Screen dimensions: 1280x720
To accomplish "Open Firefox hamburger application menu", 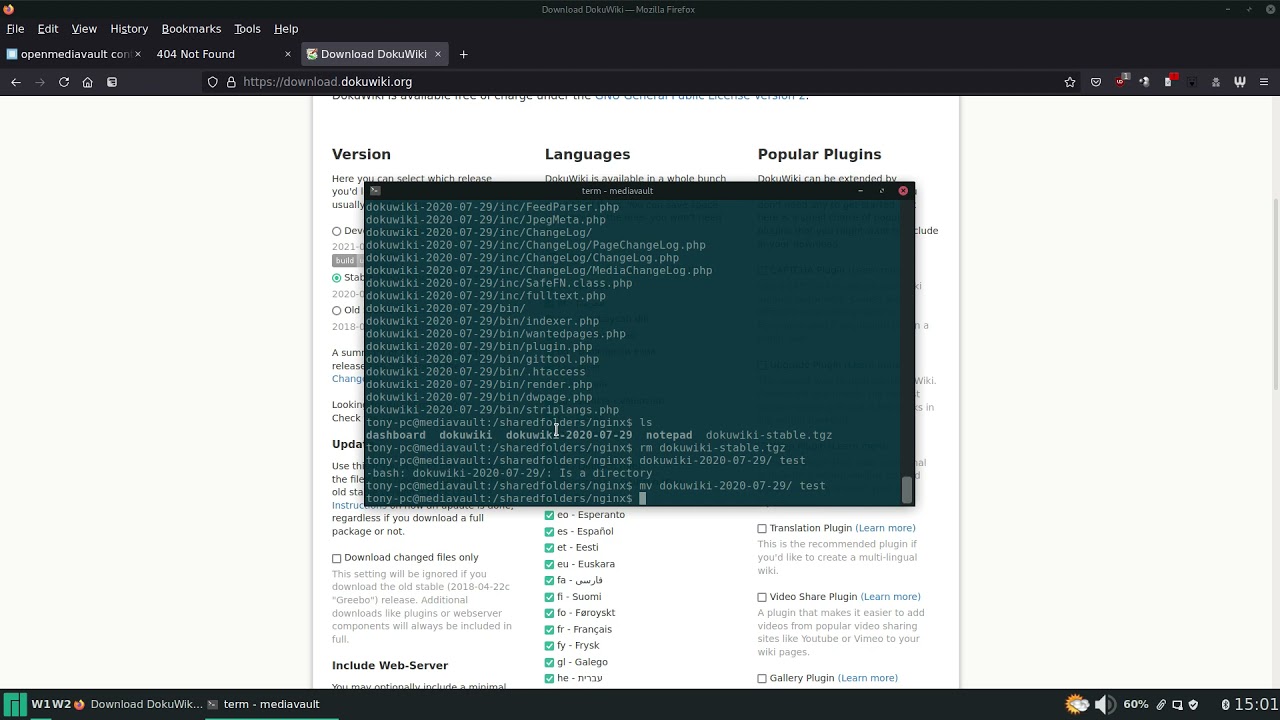I will pyautogui.click(x=1264, y=82).
